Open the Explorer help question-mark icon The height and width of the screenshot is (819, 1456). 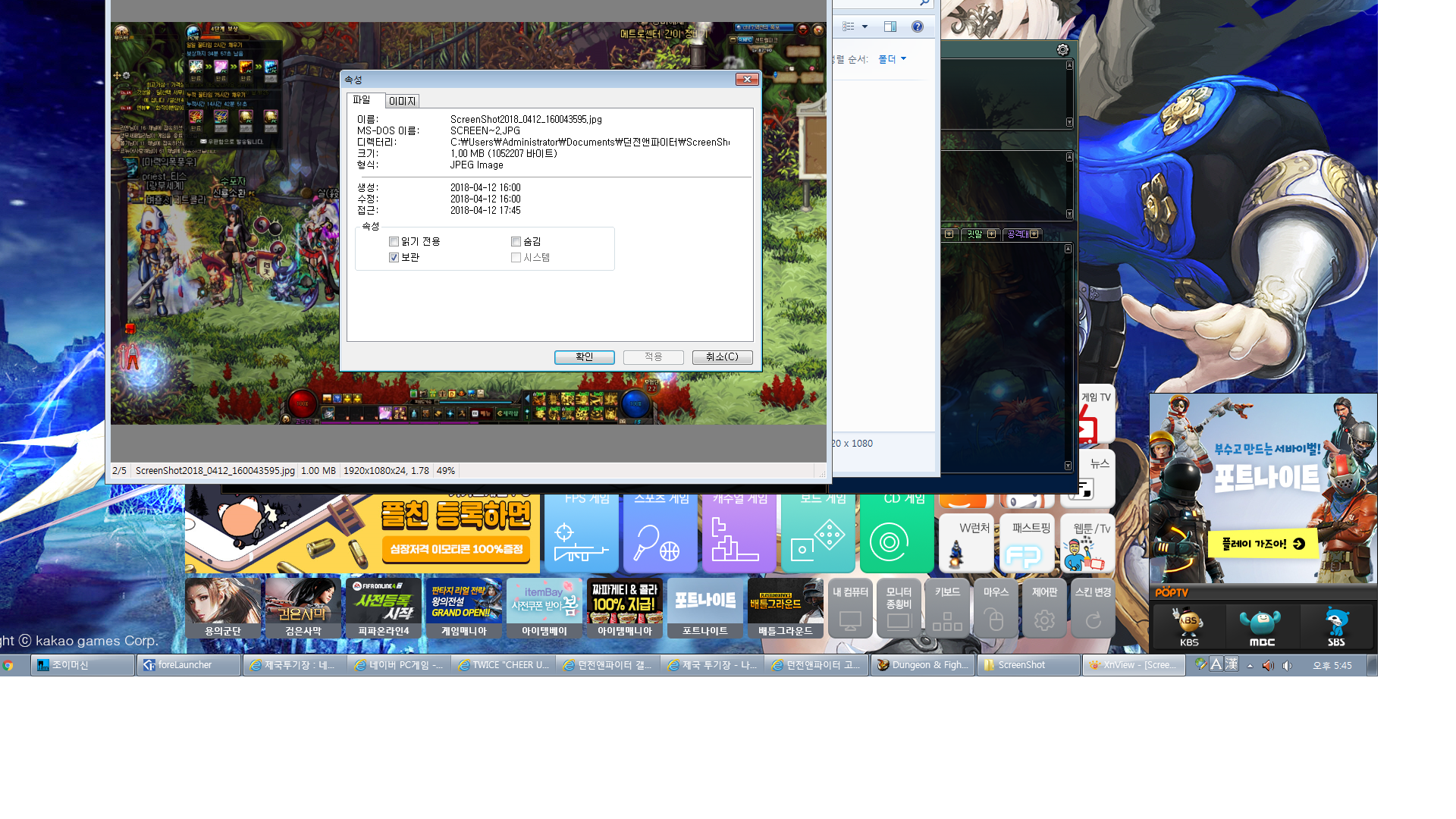[x=918, y=27]
